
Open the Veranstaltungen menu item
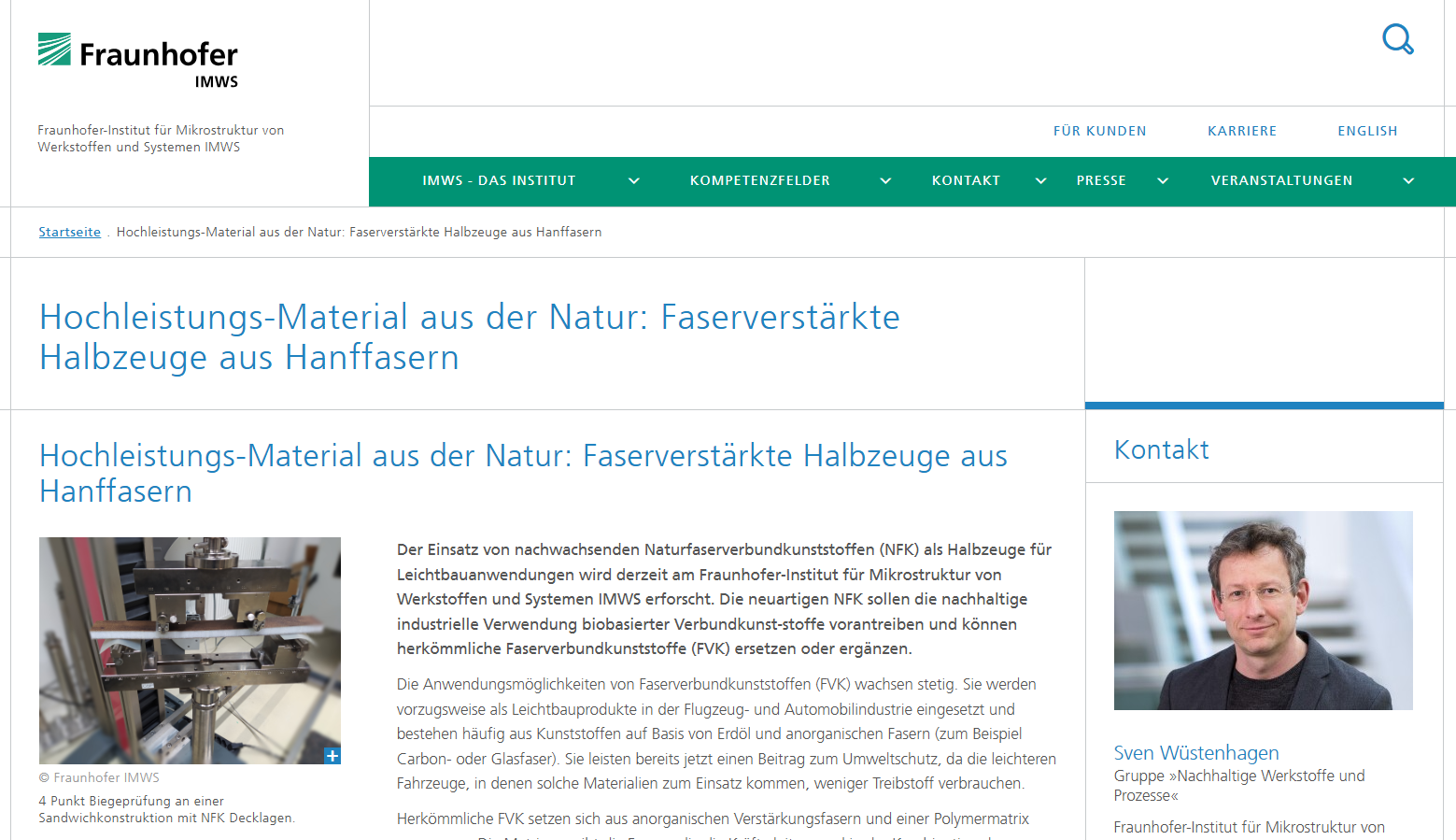1281,181
